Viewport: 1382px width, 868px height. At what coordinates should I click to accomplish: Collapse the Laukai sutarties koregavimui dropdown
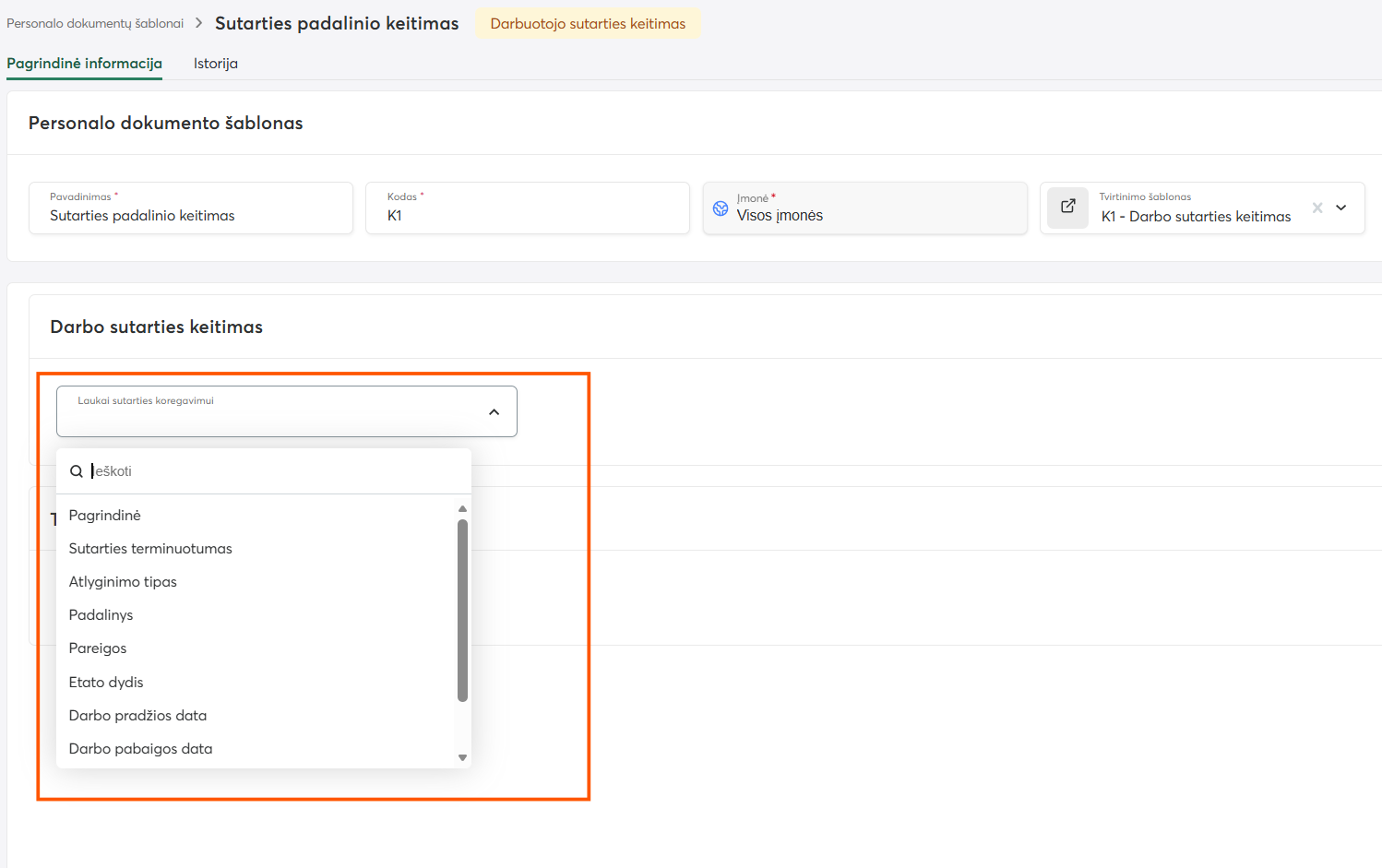pyautogui.click(x=494, y=412)
